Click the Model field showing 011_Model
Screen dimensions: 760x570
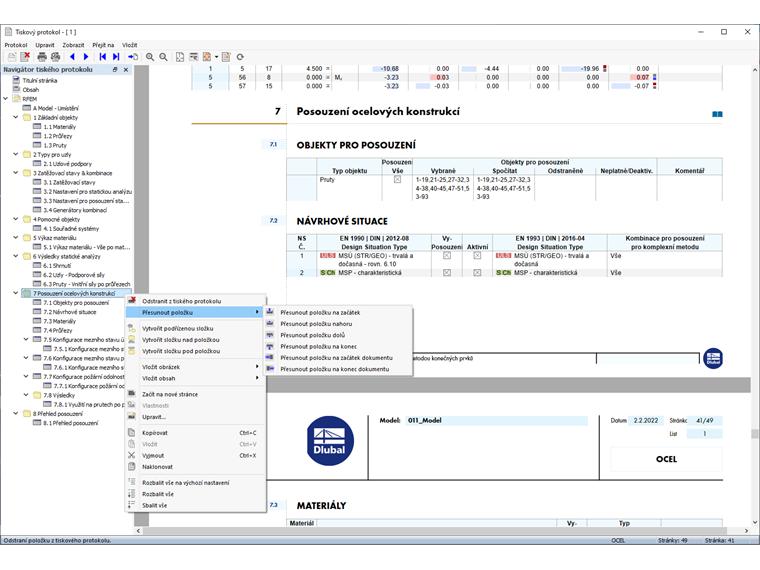[497, 420]
